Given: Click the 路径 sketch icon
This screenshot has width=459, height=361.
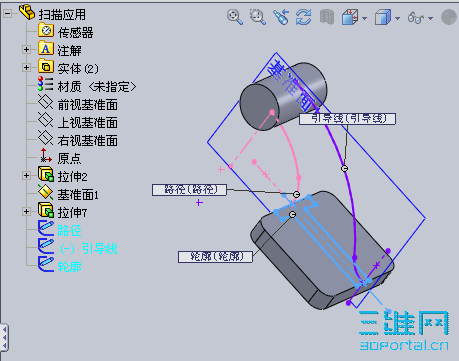Looking at the screenshot, I should click(x=46, y=228).
